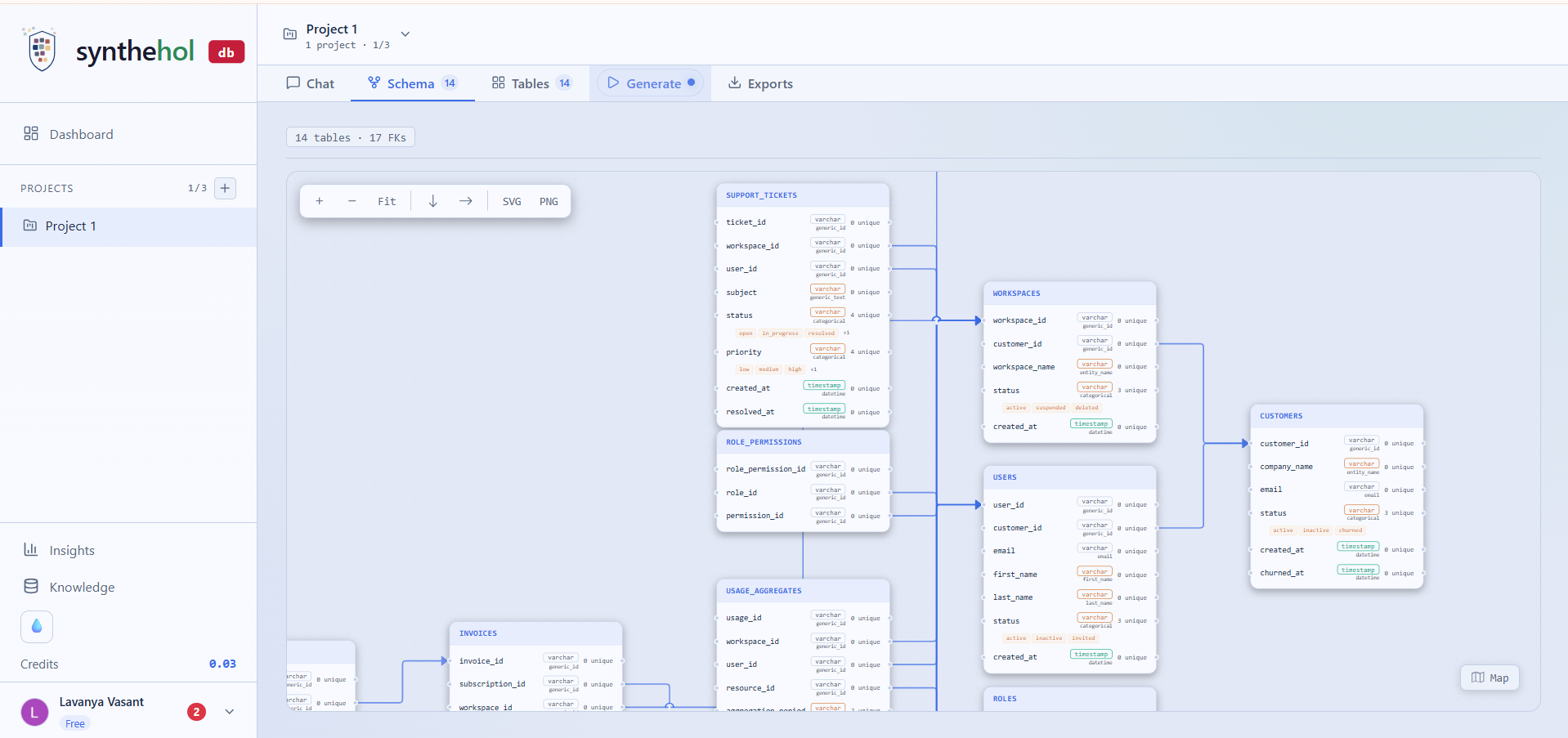Select the ROLES table header

[x=1069, y=699]
